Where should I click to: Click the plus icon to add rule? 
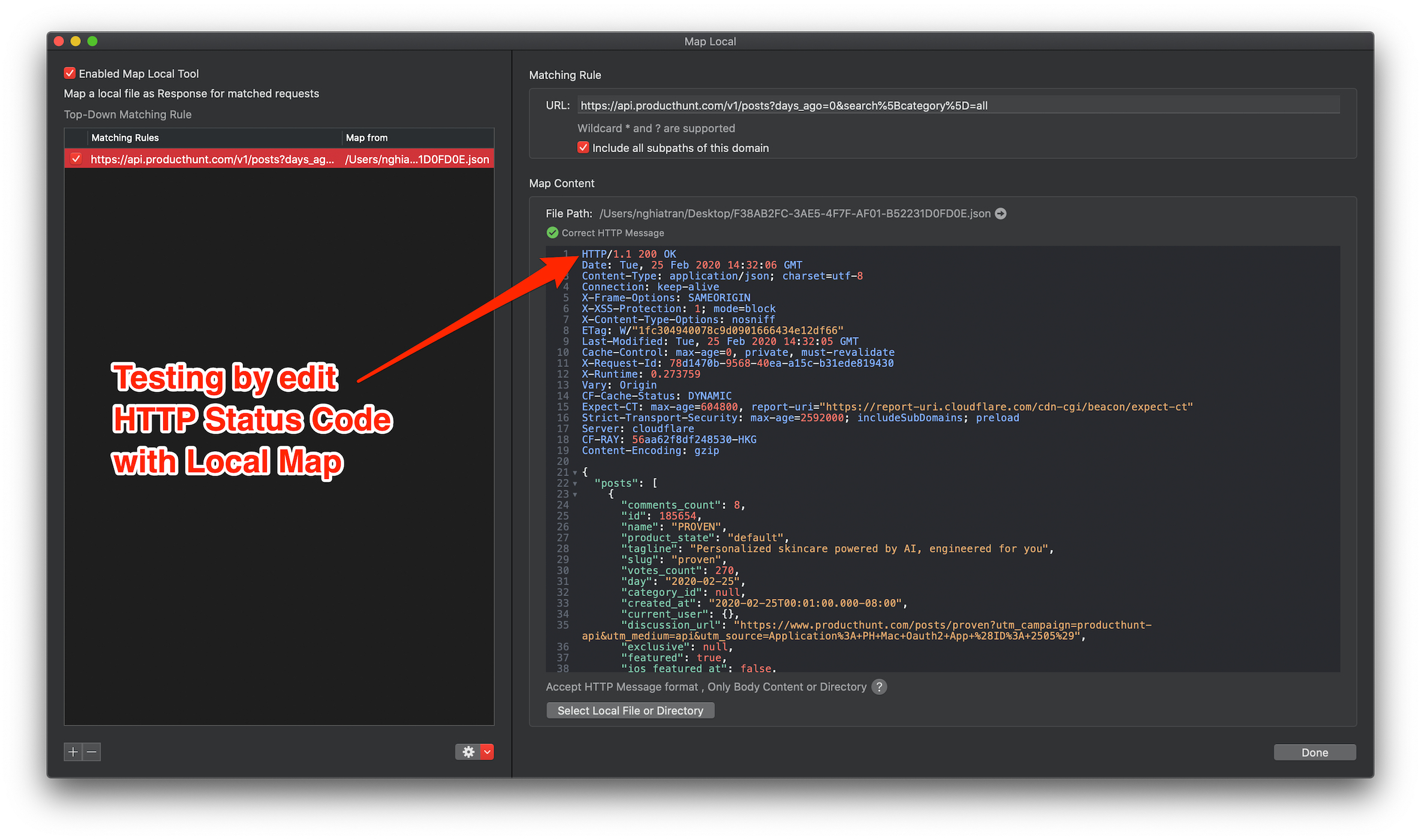73,752
